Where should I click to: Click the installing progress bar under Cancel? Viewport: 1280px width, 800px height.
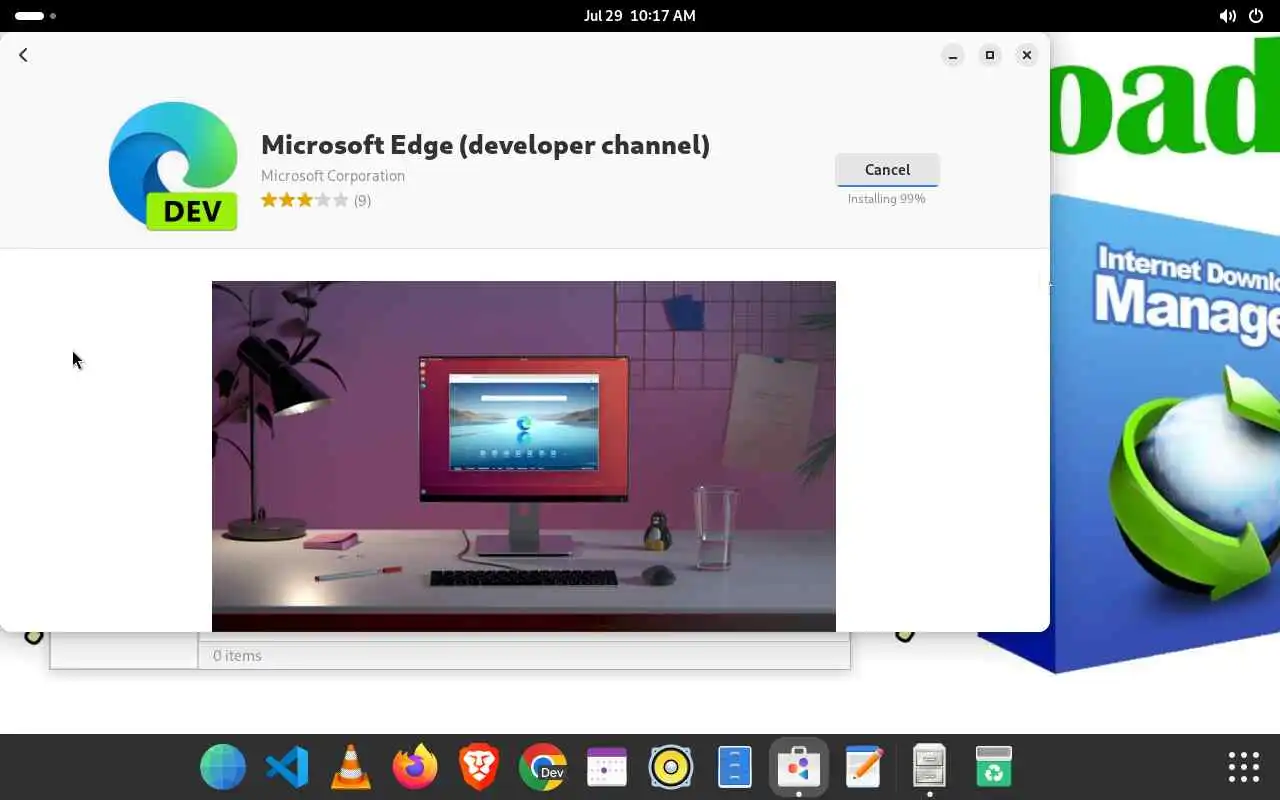[887, 185]
